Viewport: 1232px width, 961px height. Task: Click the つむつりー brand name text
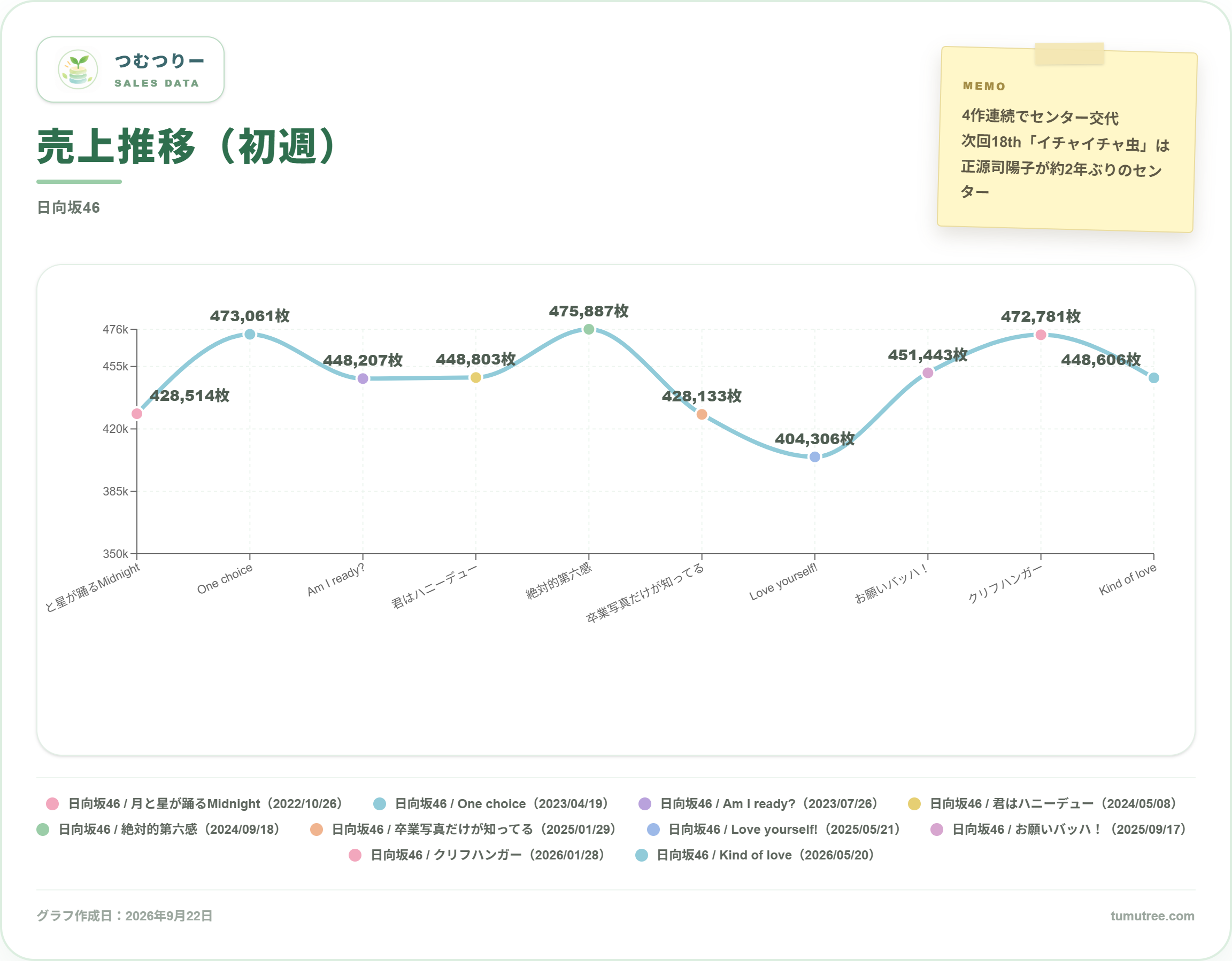tap(159, 61)
